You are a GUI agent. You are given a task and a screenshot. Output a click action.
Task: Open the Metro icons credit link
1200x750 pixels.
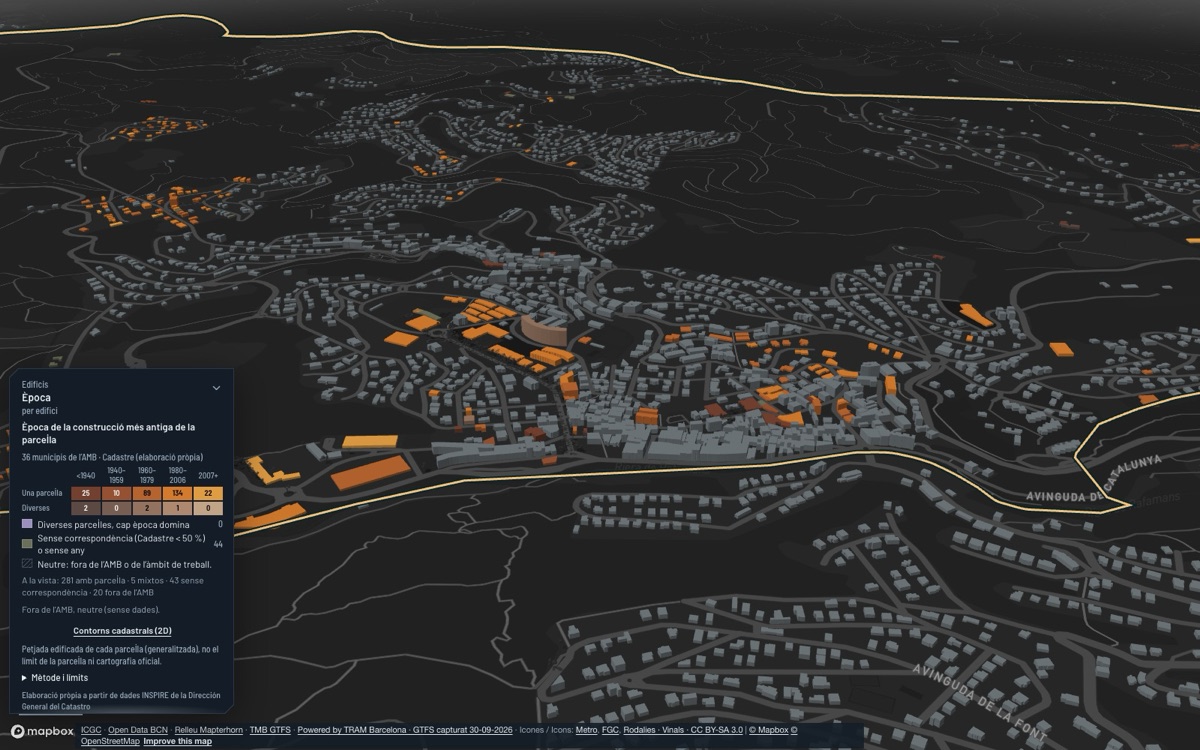(586, 730)
